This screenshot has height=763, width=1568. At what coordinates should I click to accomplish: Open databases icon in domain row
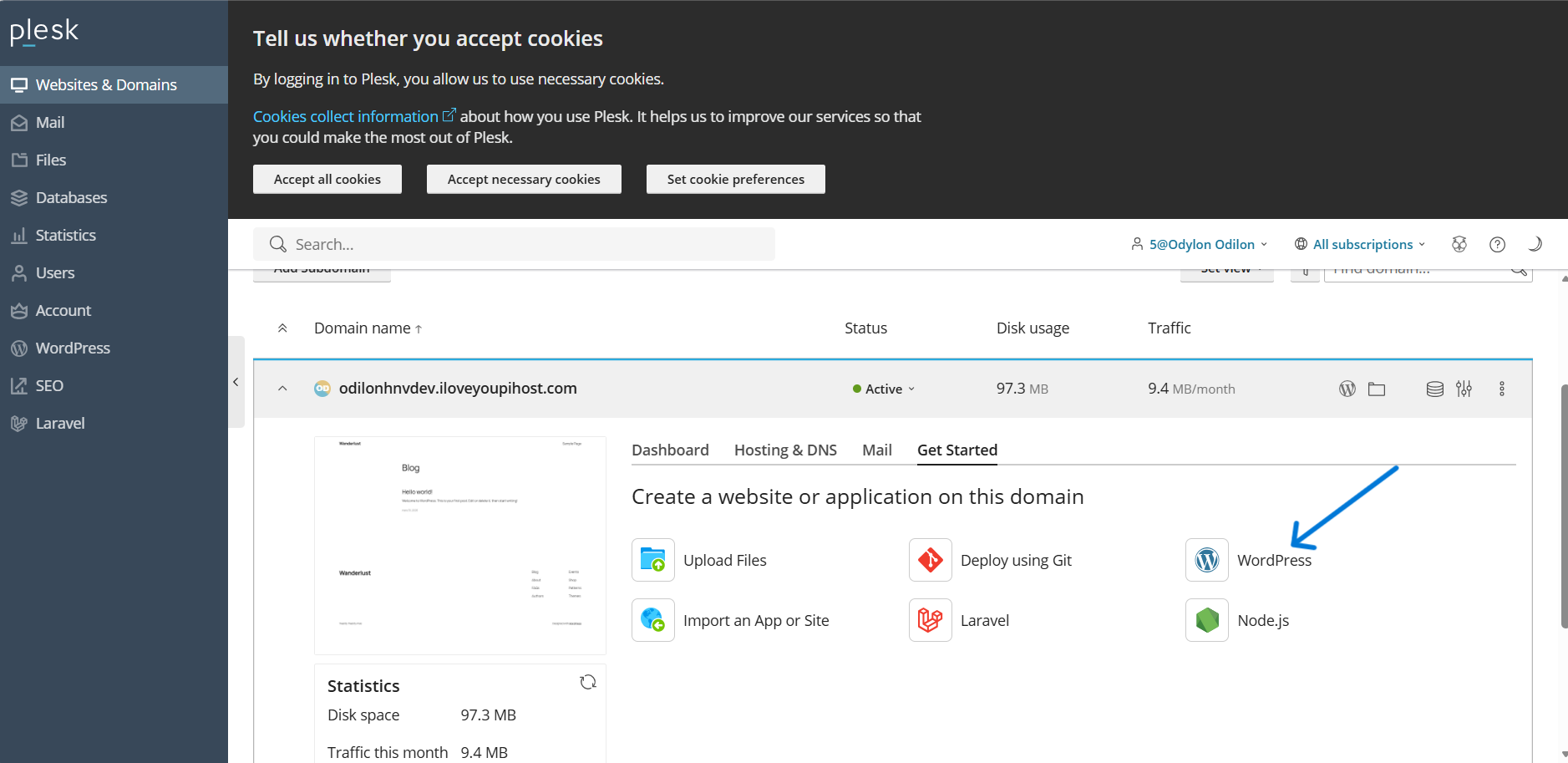(x=1434, y=389)
